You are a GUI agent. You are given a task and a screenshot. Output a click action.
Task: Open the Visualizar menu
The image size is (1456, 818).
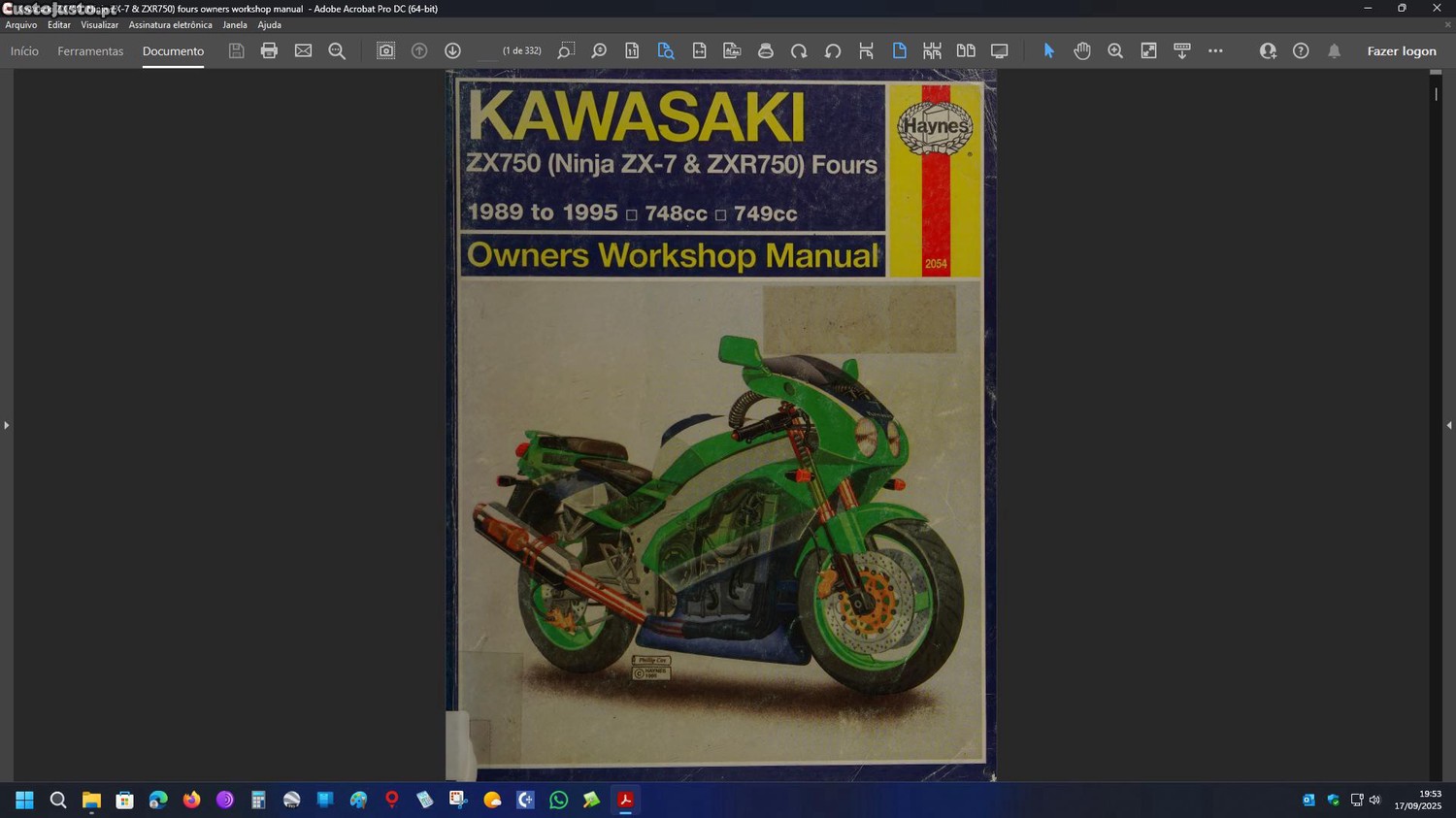click(99, 25)
